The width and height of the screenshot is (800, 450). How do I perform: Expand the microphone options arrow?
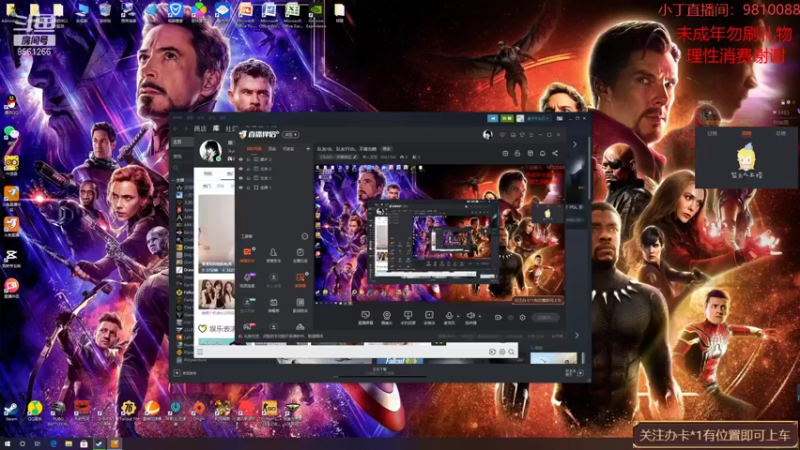pyautogui.click(x=458, y=316)
